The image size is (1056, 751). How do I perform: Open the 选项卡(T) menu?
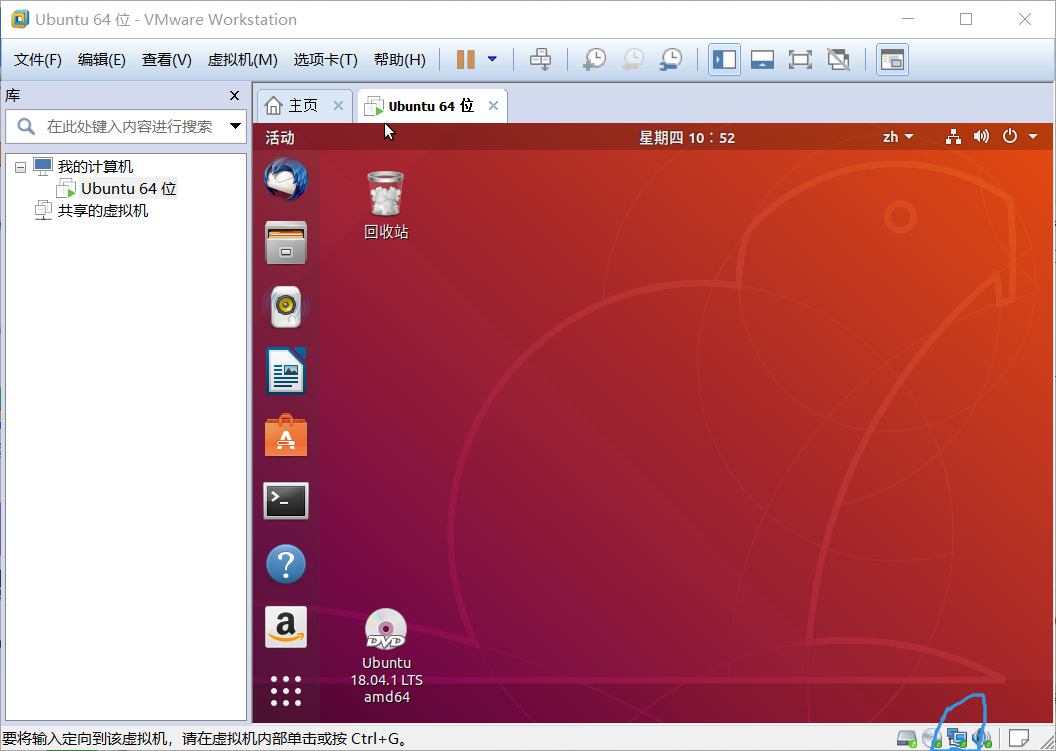tap(325, 60)
